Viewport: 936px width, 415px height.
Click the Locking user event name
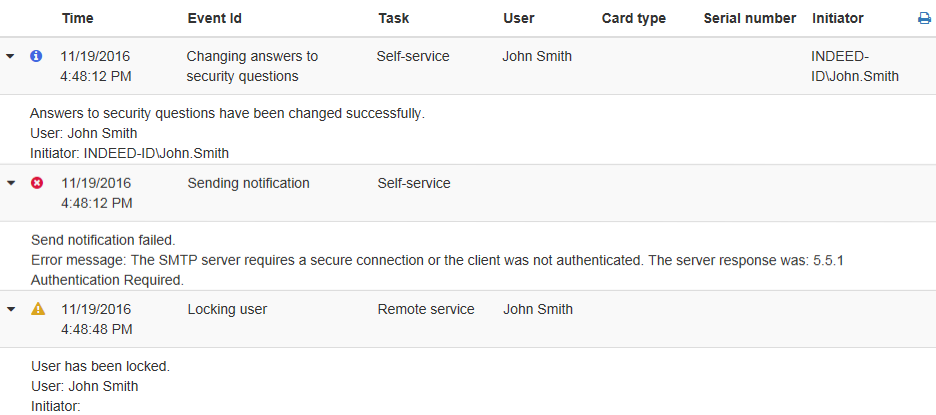click(x=227, y=309)
